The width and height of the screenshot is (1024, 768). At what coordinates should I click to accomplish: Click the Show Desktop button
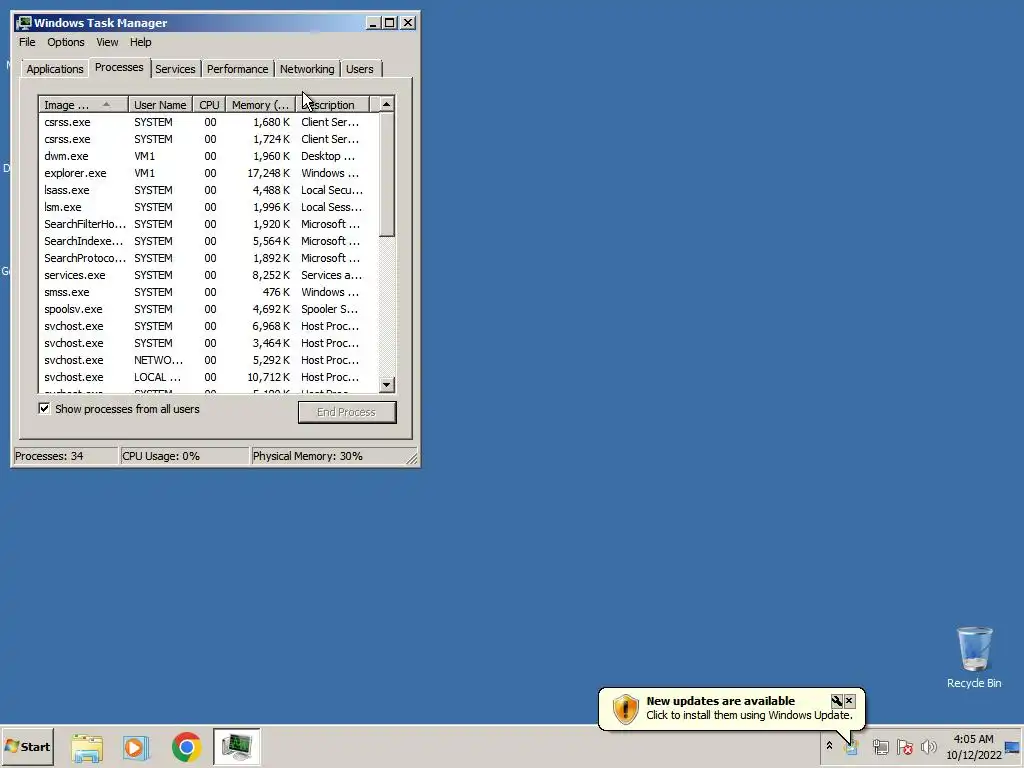click(1013, 746)
